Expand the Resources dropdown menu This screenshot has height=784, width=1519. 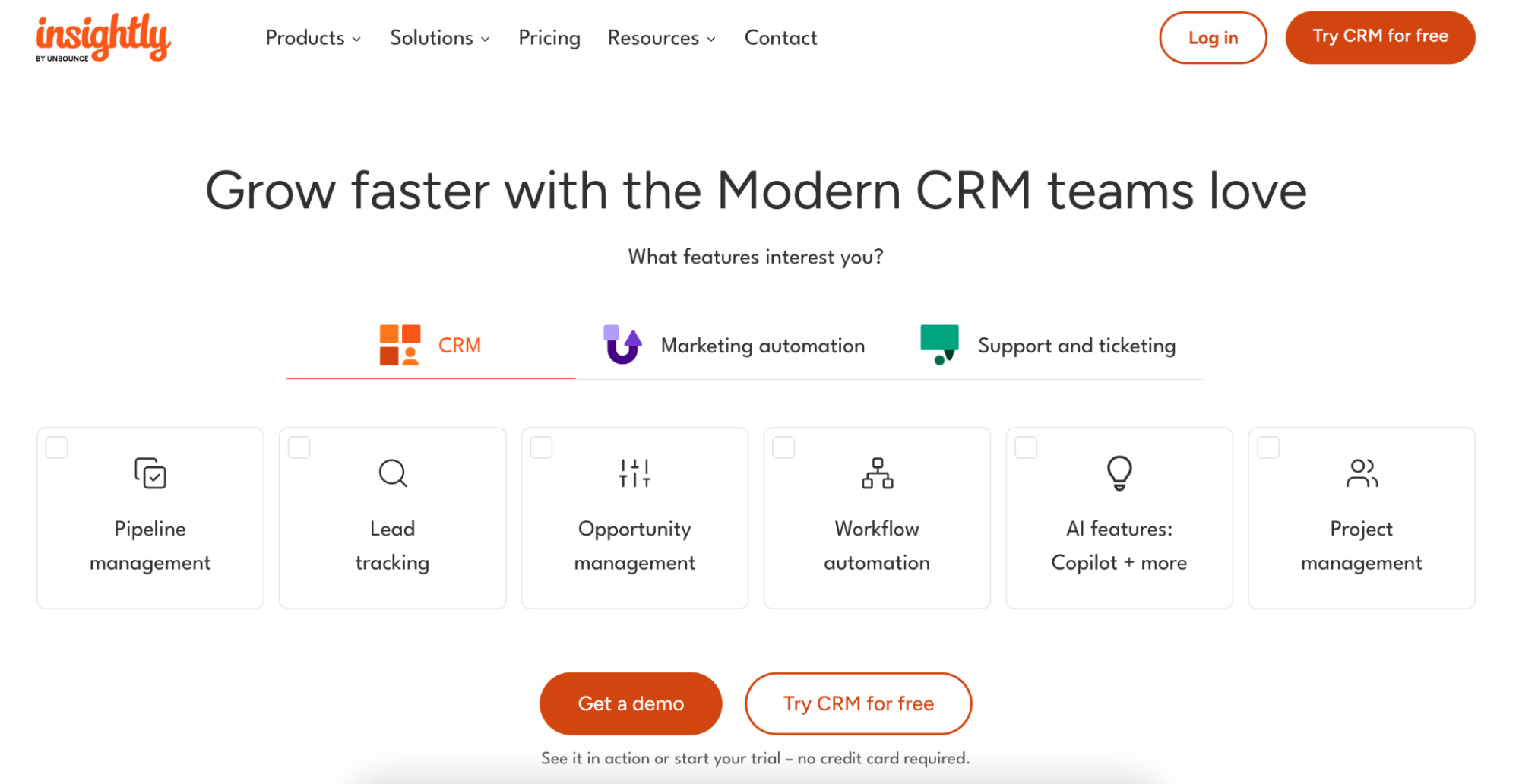coord(661,38)
